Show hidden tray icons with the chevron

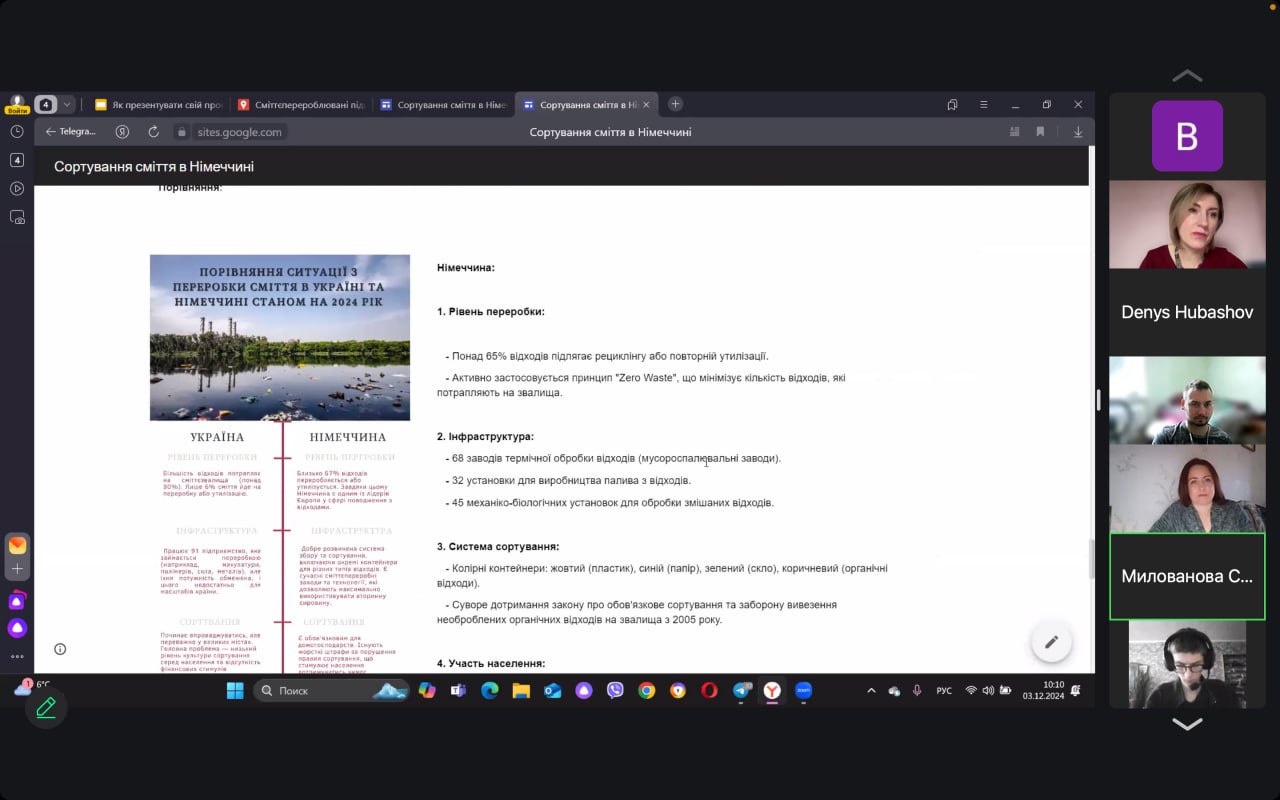871,691
